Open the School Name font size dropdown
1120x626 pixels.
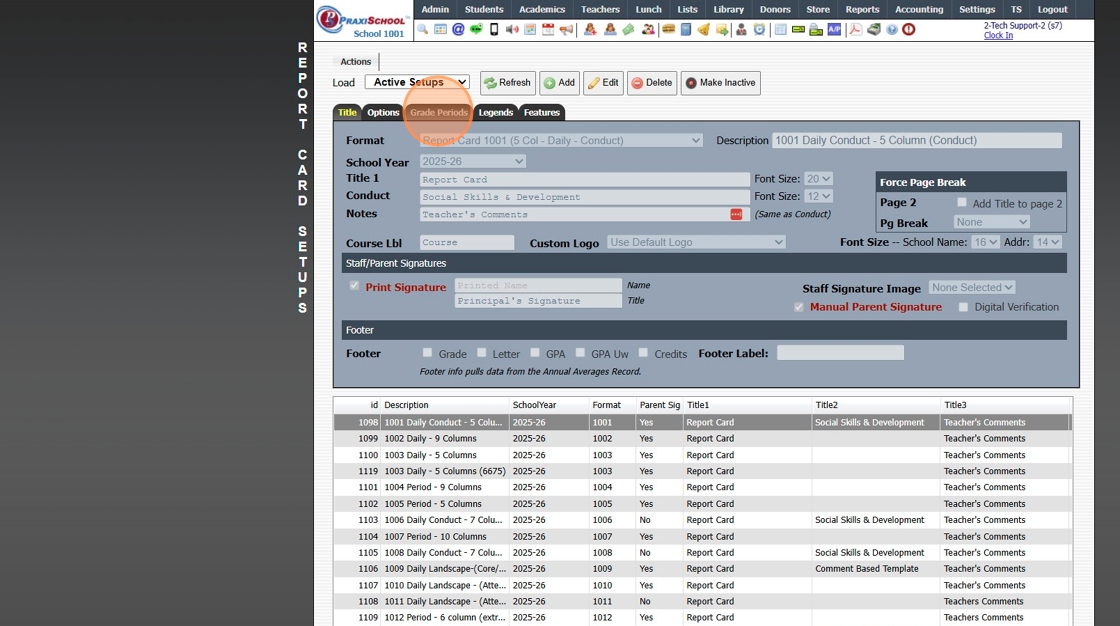985,242
